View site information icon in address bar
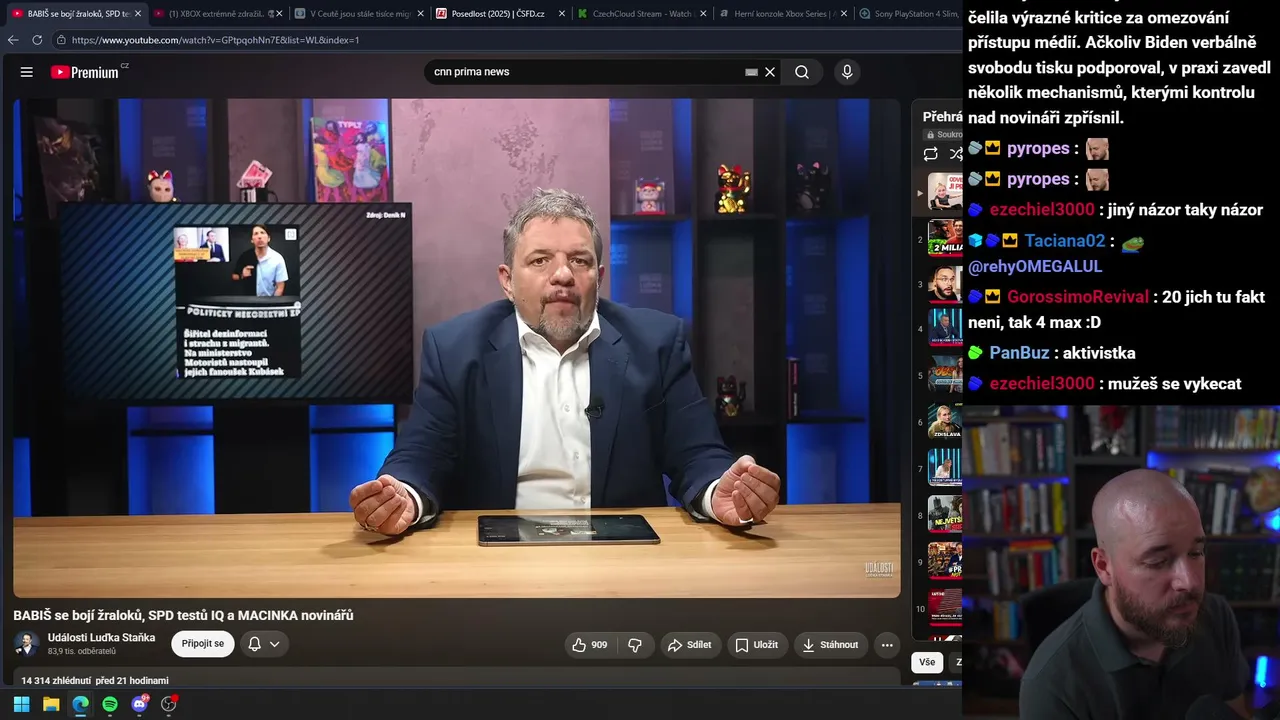The height and width of the screenshot is (720, 1280). pyautogui.click(x=61, y=40)
